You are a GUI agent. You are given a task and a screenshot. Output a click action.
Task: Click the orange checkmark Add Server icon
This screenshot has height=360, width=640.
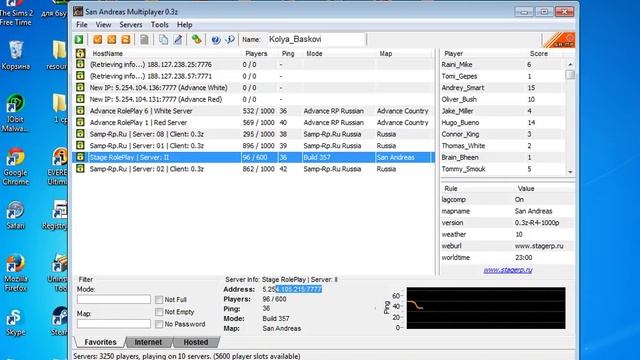(x=98, y=40)
